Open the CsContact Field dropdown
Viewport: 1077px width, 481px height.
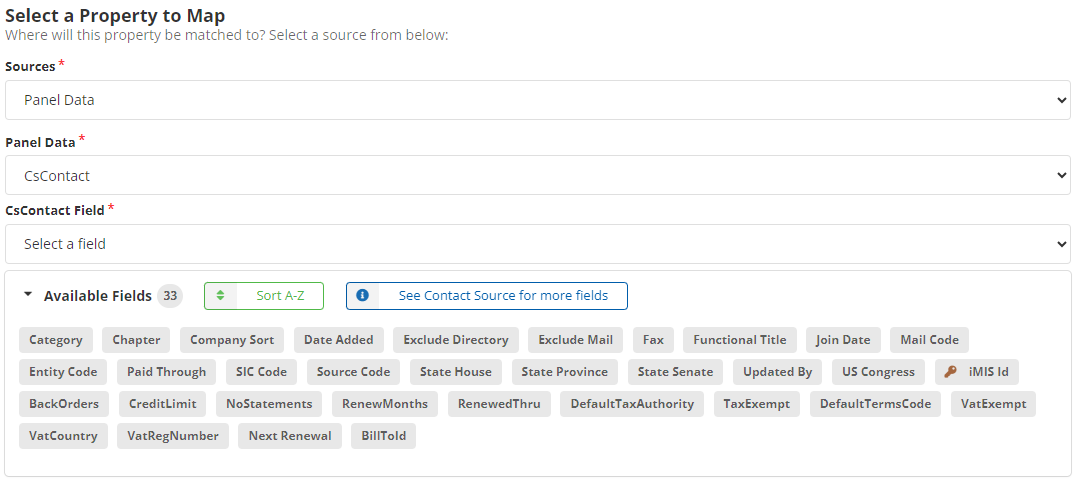(x=537, y=244)
